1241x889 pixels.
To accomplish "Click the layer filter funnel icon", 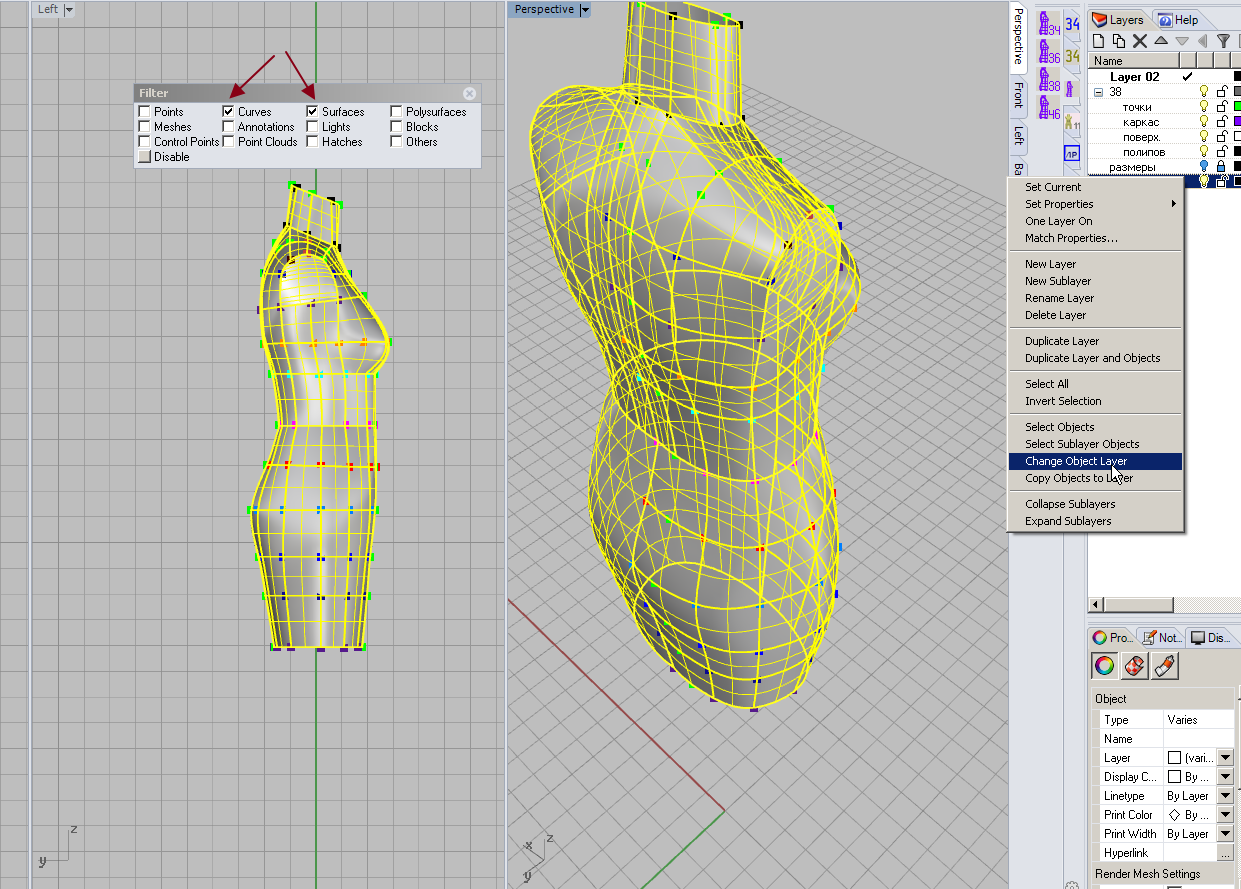I will coord(1223,41).
